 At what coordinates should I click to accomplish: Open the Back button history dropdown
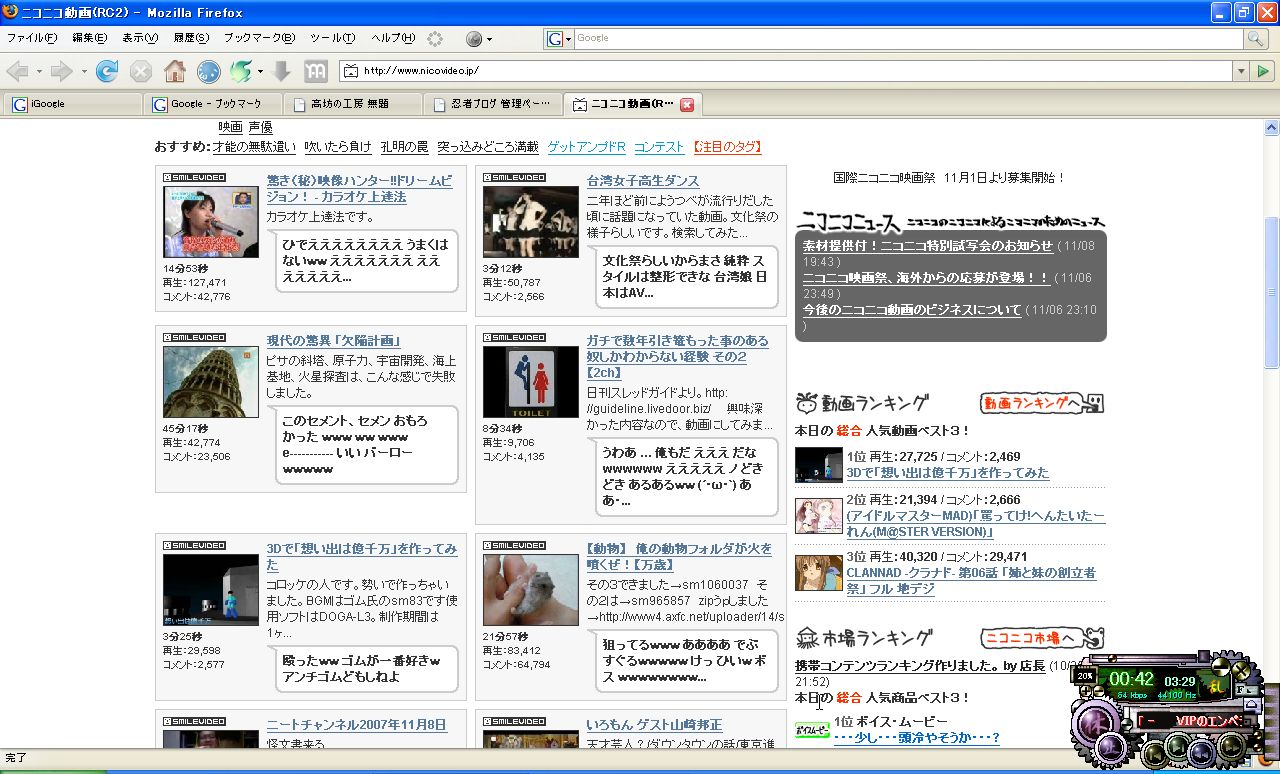pyautogui.click(x=39, y=71)
